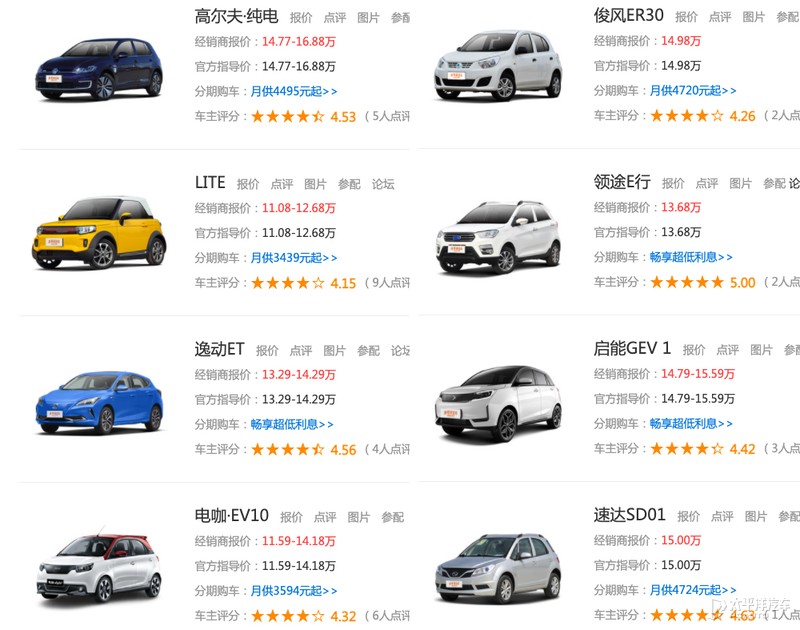Open the silver 速达SD01 car photo

coord(497,567)
